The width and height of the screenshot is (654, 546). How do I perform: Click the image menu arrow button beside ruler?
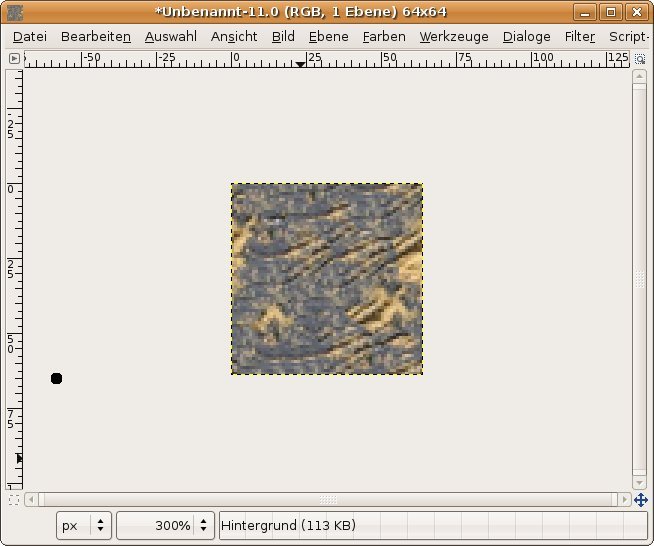pos(14,58)
